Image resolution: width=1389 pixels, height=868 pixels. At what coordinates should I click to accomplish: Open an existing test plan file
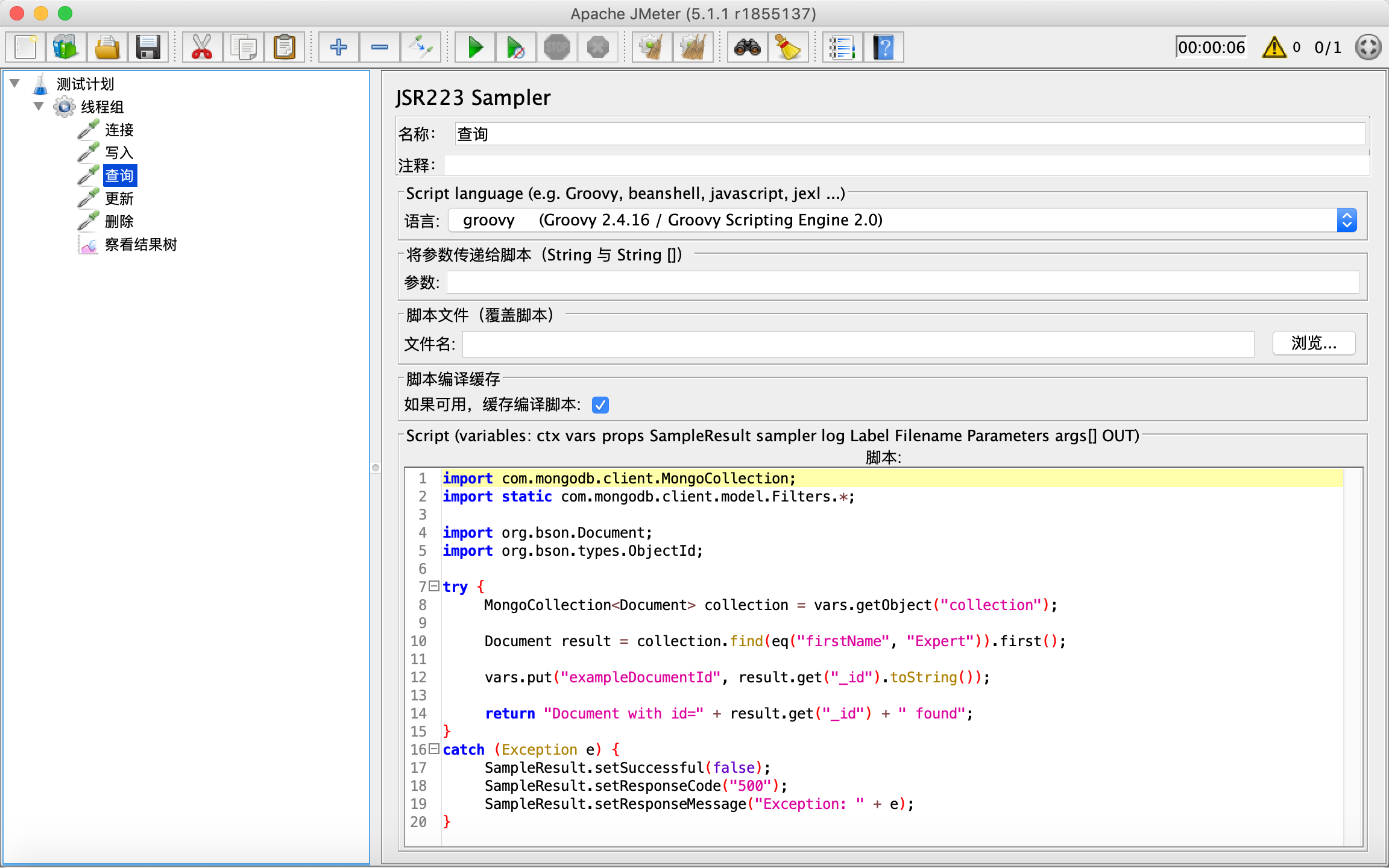[107, 46]
